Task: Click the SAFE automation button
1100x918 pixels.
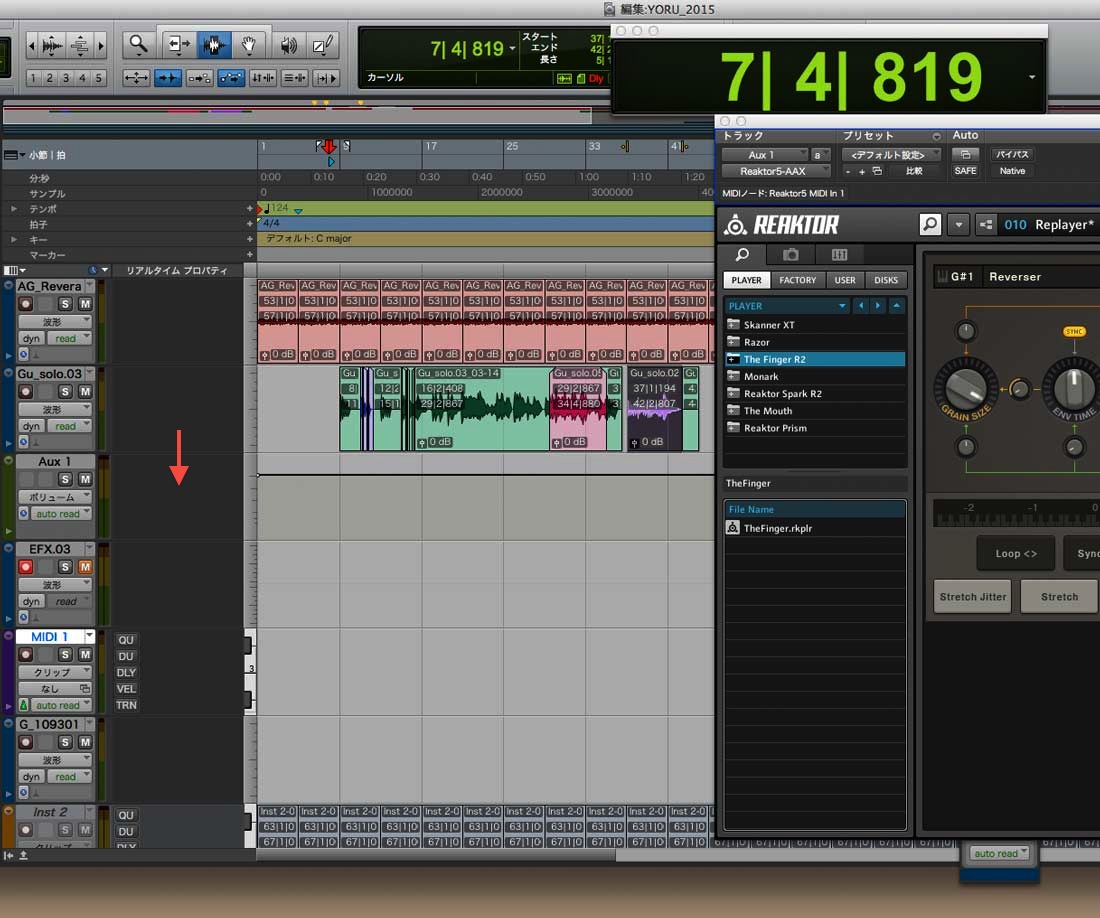Action: [965, 171]
